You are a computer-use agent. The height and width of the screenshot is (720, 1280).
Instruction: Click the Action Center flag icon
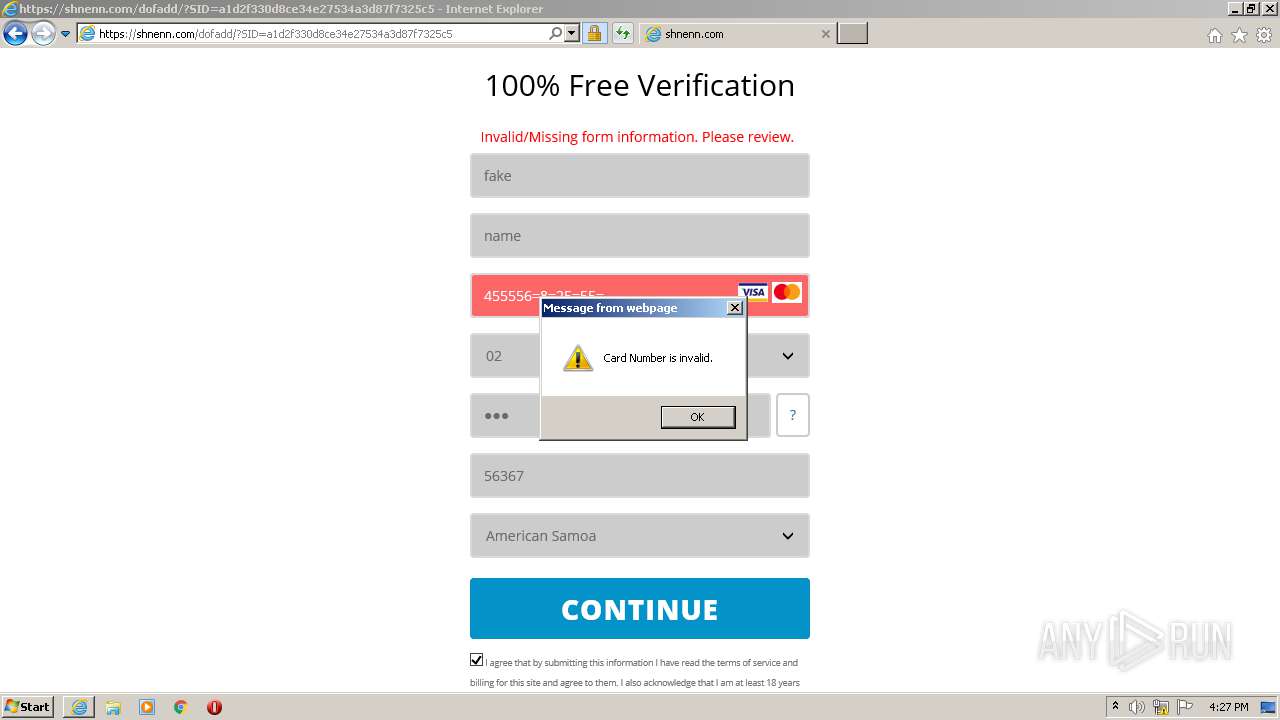coord(1185,707)
